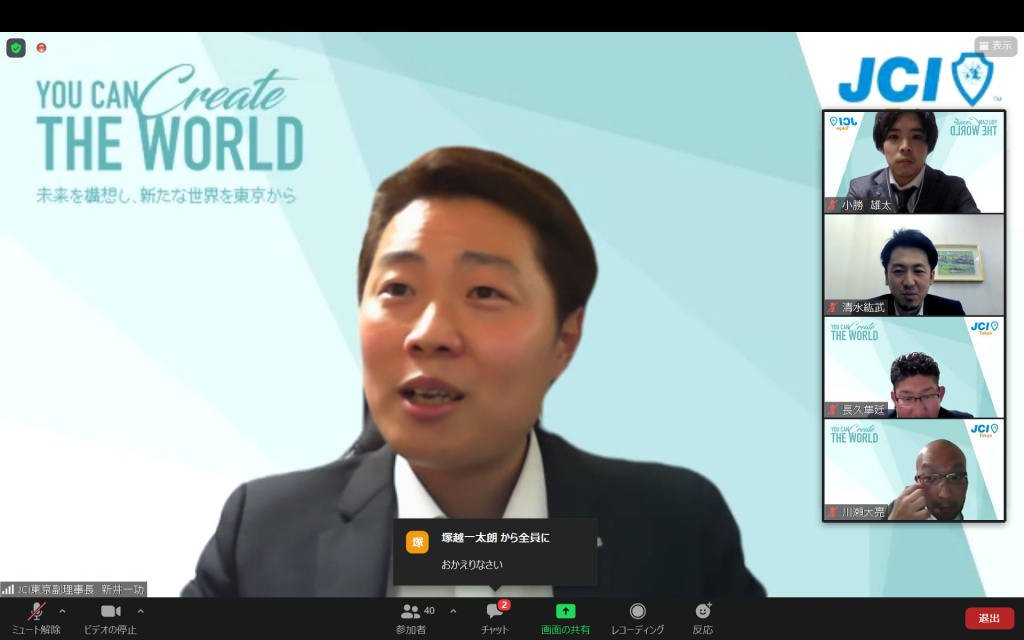The width and height of the screenshot is (1024, 640).
Task: Click connection signal strength icon
Action: [x=8, y=589]
